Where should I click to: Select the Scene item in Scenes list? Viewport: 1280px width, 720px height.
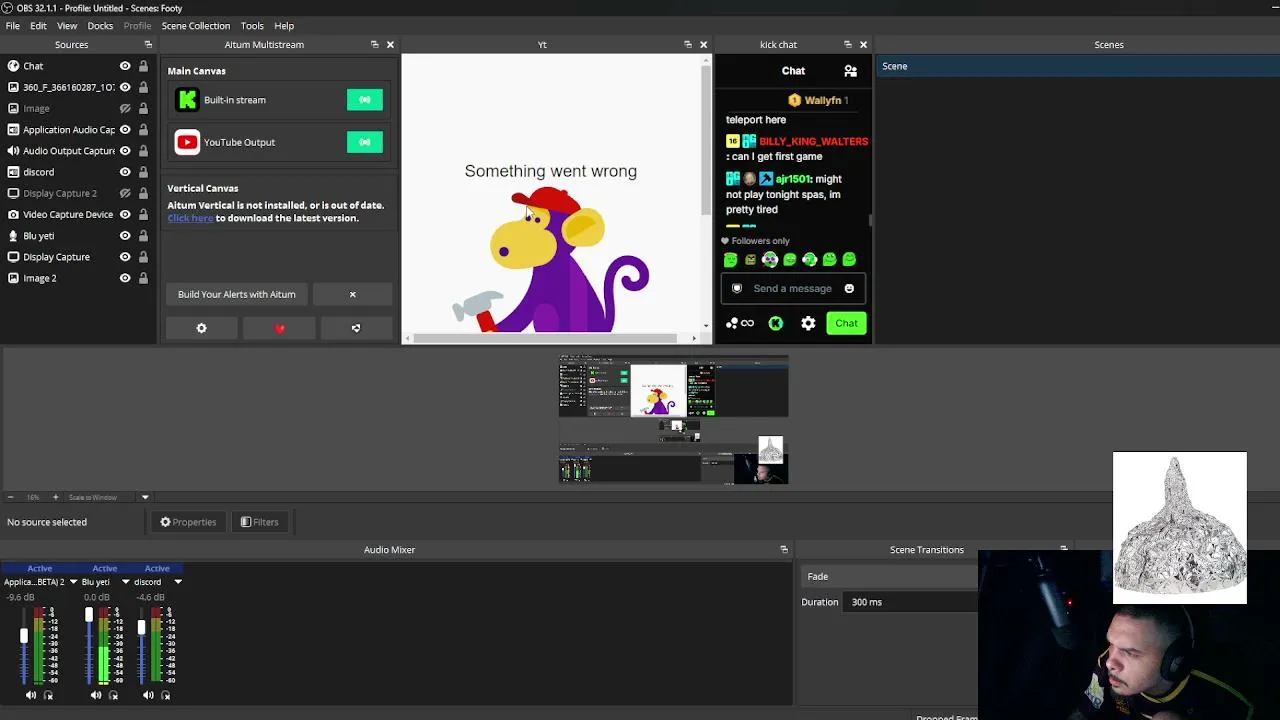click(x=1077, y=66)
